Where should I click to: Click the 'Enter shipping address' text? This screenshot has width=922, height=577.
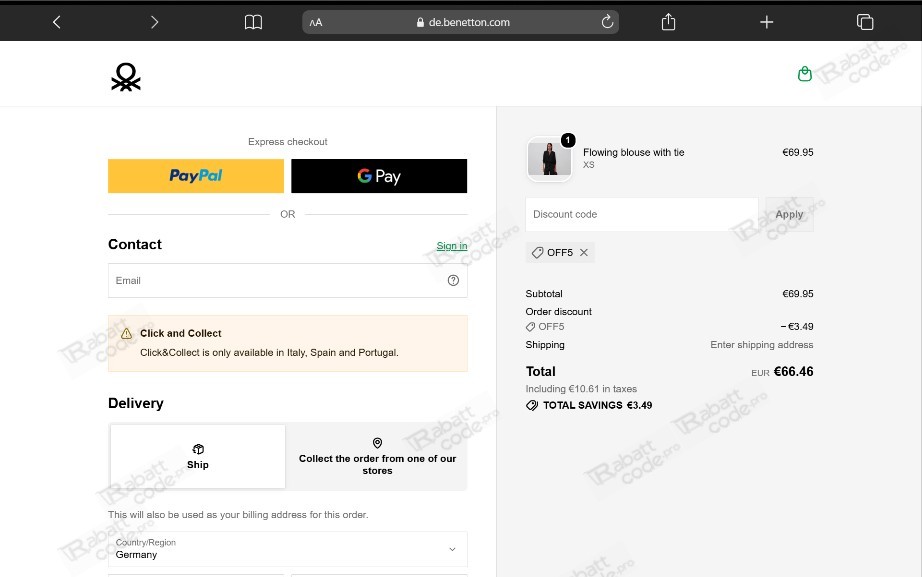point(761,345)
